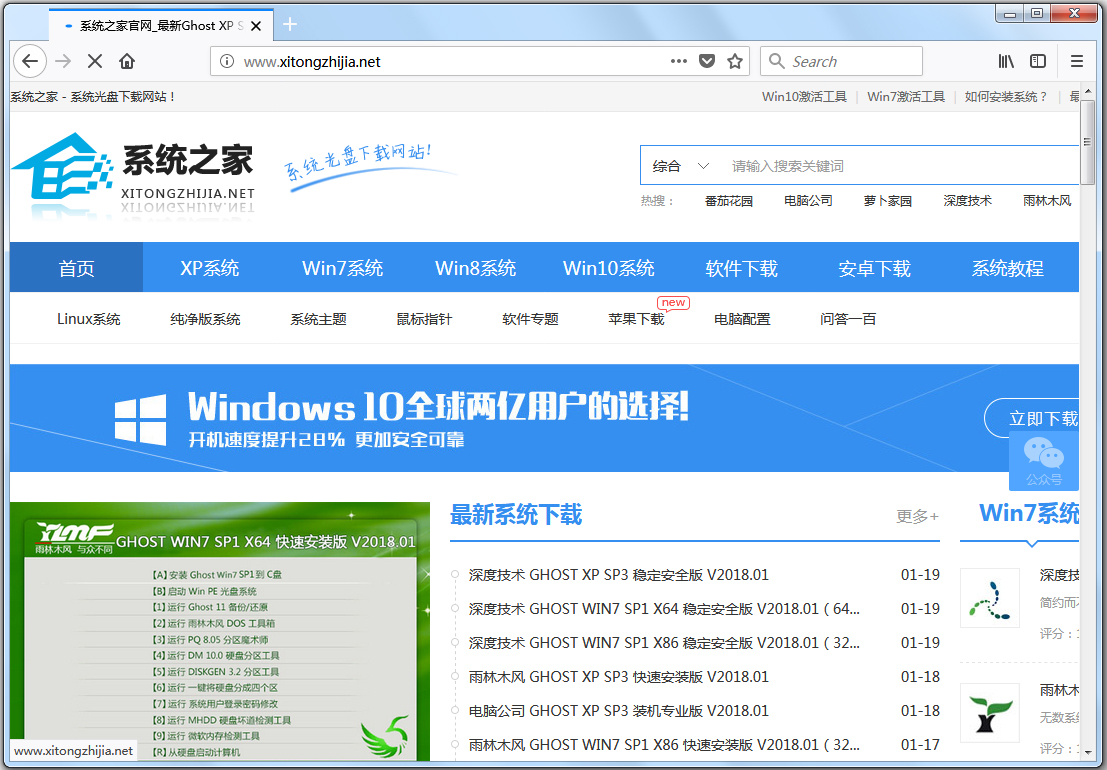Click 更多+ beside 最新系统下载
This screenshot has width=1107, height=770.
pyautogui.click(x=917, y=517)
